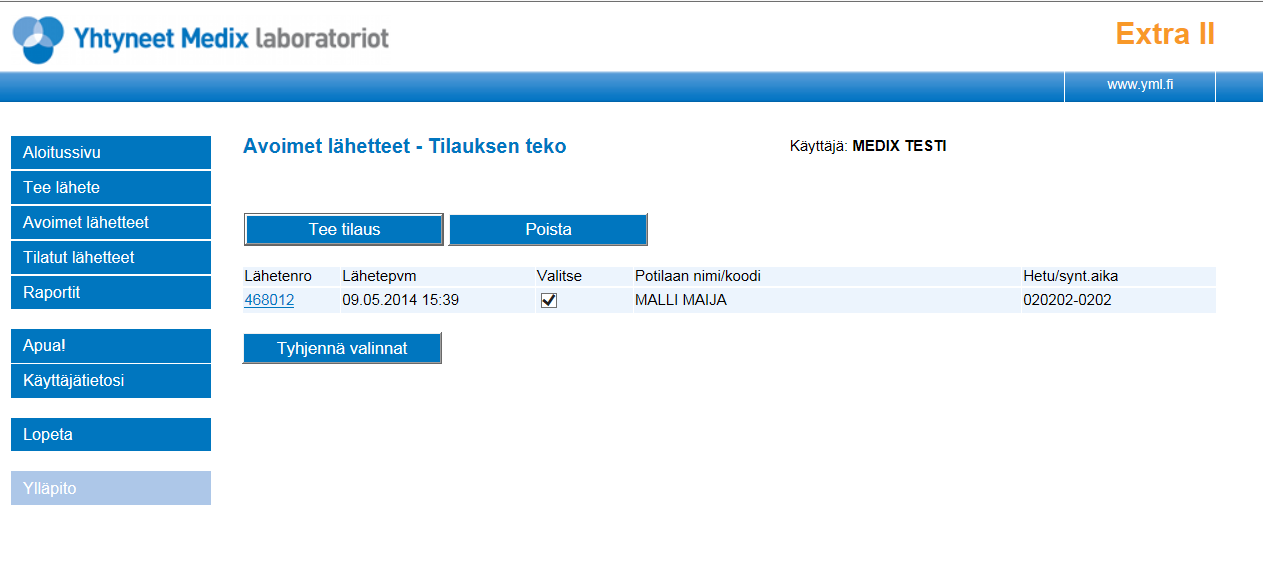
Task: Click the Extra II title text
Action: tap(1165, 34)
